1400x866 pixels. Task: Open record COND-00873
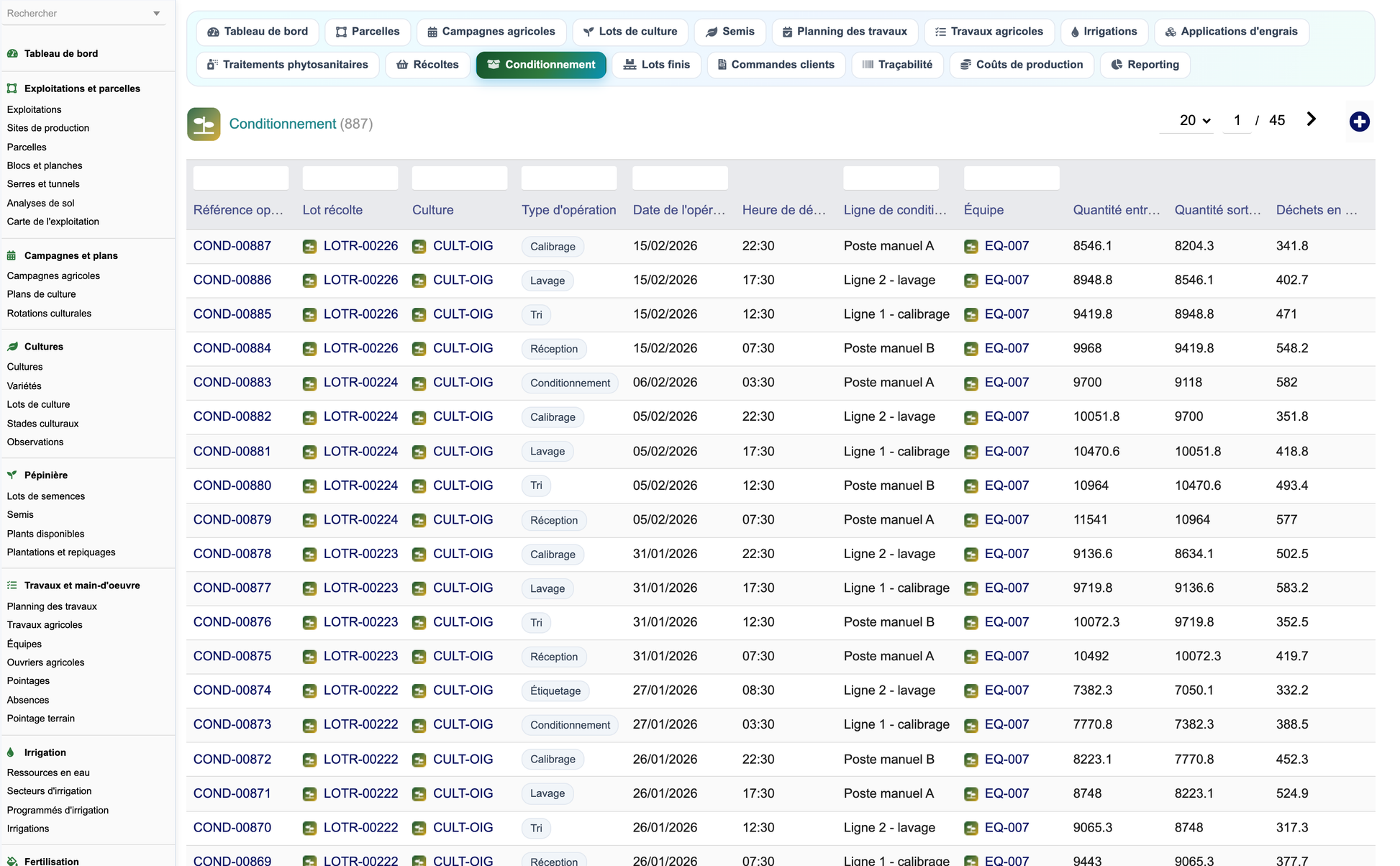pos(232,724)
